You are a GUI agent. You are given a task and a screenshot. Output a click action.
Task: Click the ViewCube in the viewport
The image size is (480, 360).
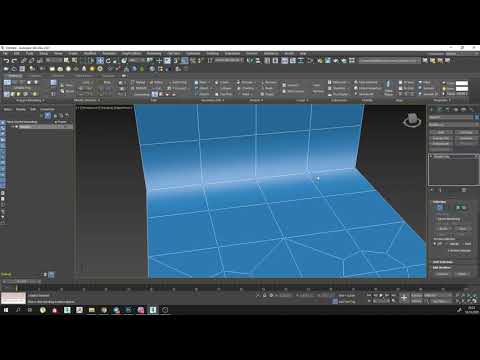pos(412,120)
